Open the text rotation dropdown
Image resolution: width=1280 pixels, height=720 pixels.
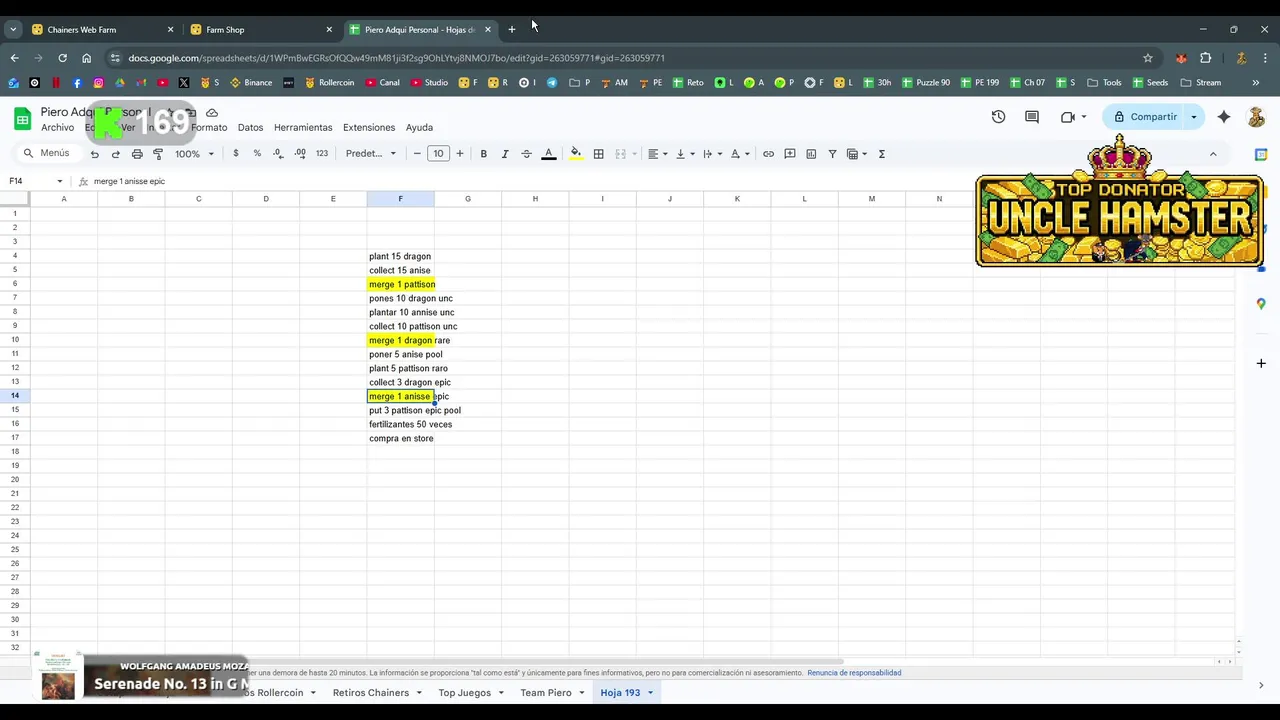[740, 154]
